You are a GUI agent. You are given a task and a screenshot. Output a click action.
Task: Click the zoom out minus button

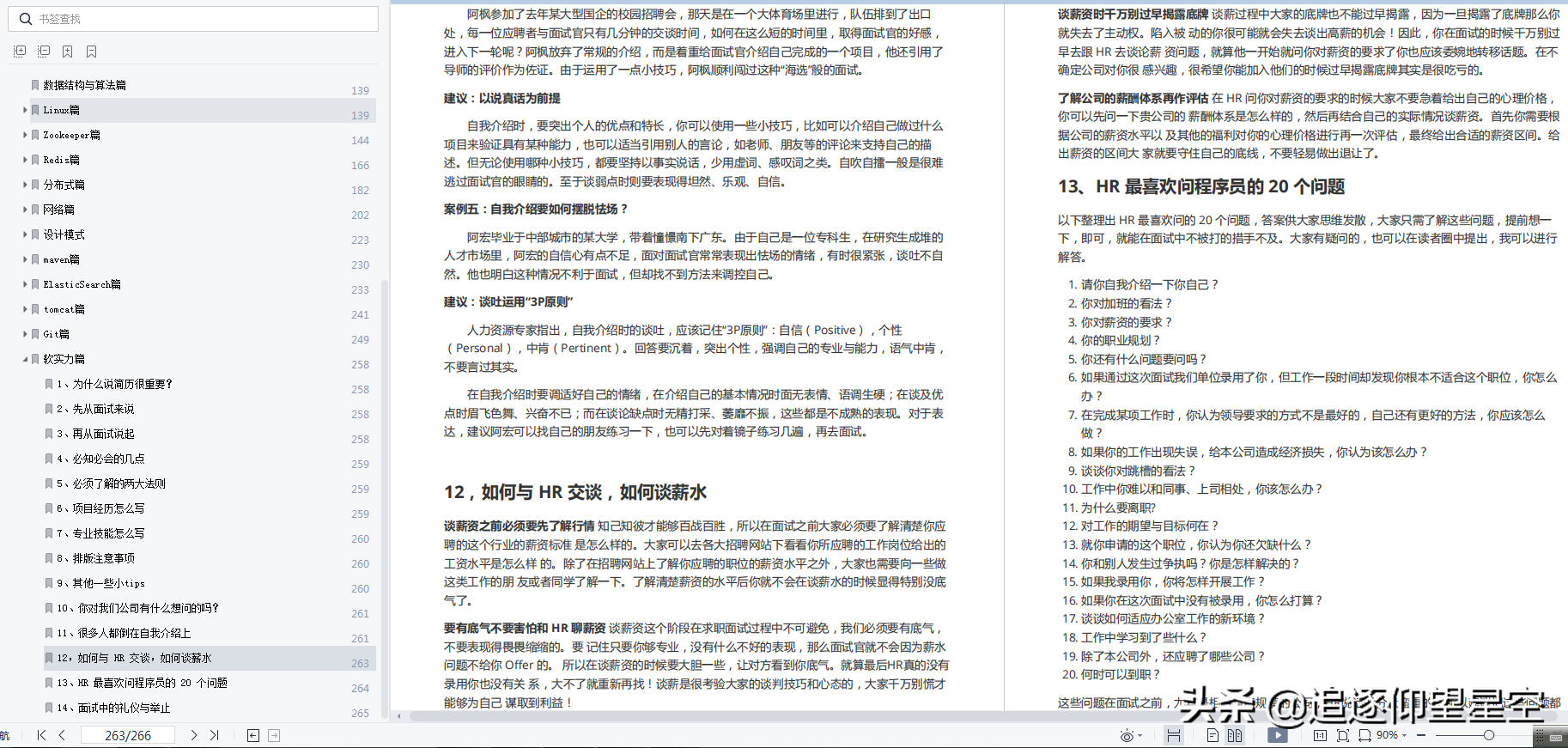[x=1421, y=735]
